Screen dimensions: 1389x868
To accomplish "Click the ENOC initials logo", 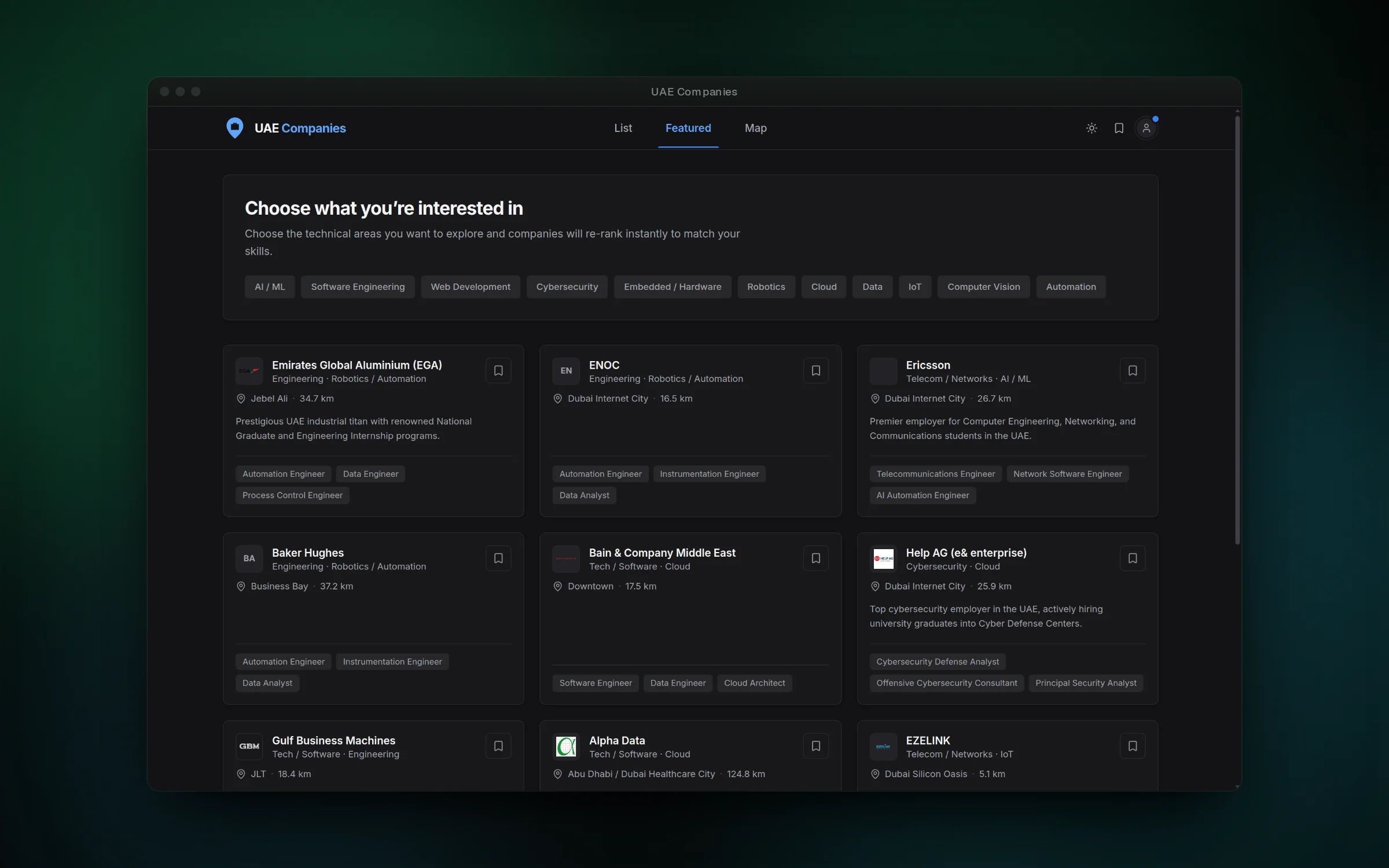I will coord(566,371).
